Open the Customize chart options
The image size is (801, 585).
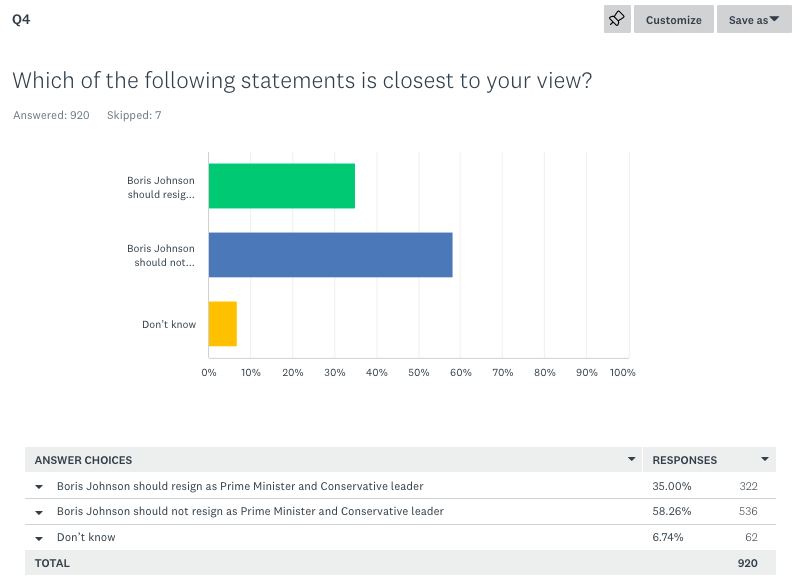[x=673, y=20]
